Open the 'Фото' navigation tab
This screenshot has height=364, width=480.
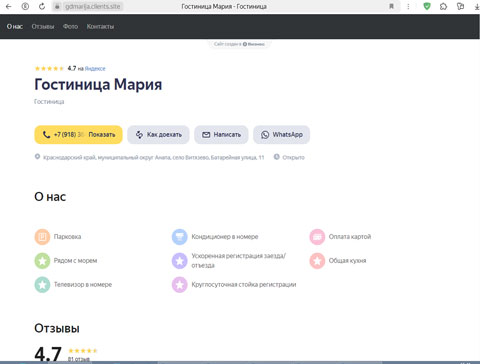[x=70, y=26]
